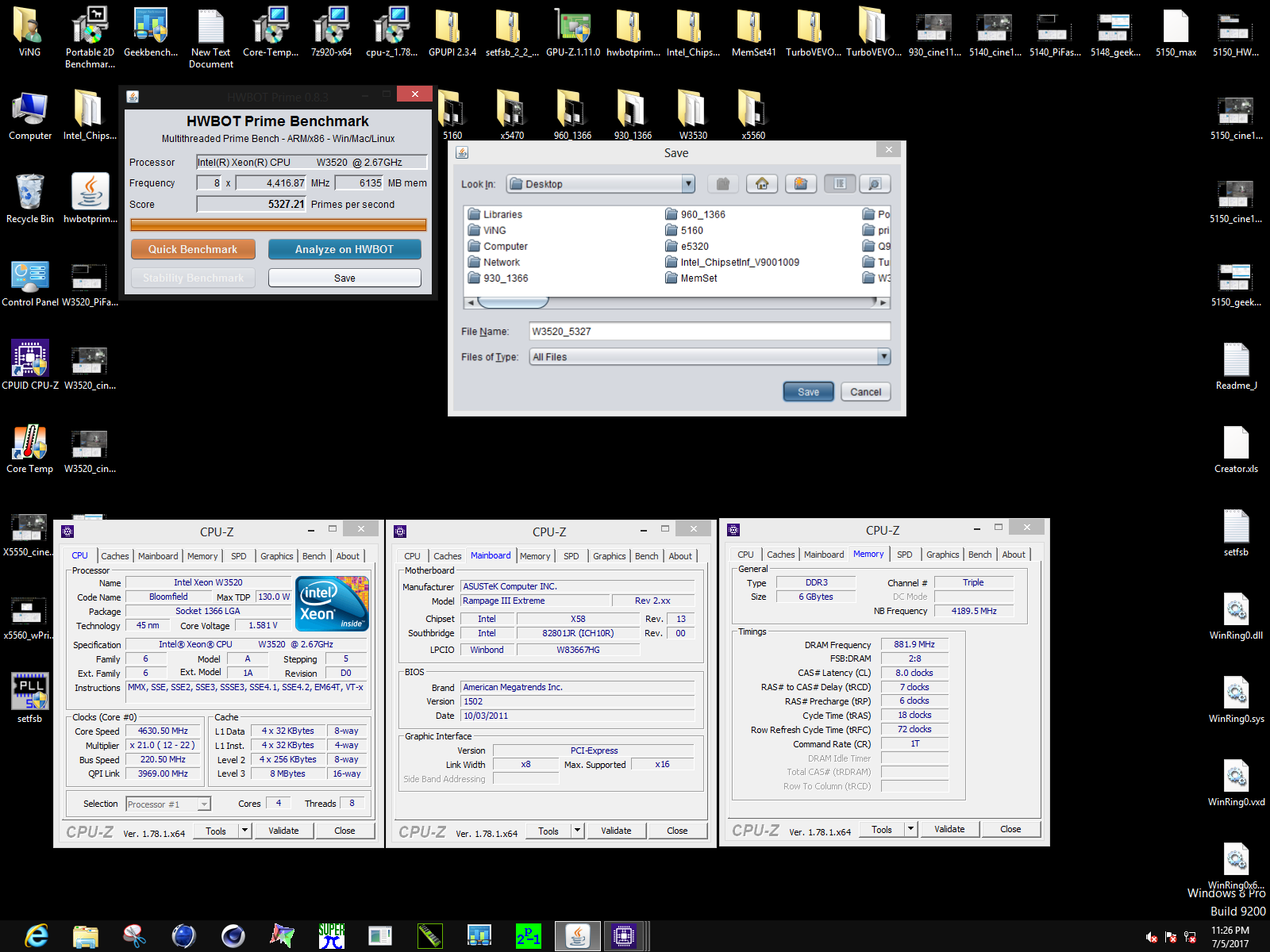Select the e5320 folder in file list
Image resolution: width=1270 pixels, height=952 pixels.
point(687,246)
